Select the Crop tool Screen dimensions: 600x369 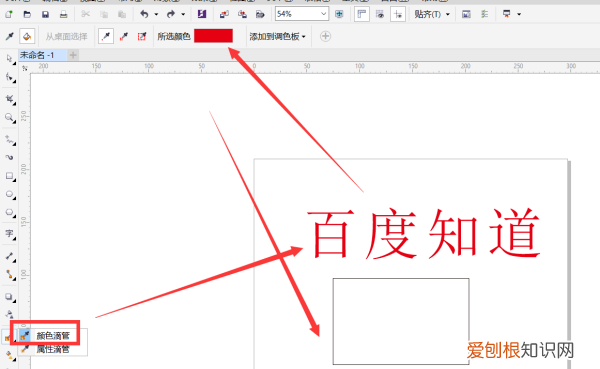click(10, 100)
